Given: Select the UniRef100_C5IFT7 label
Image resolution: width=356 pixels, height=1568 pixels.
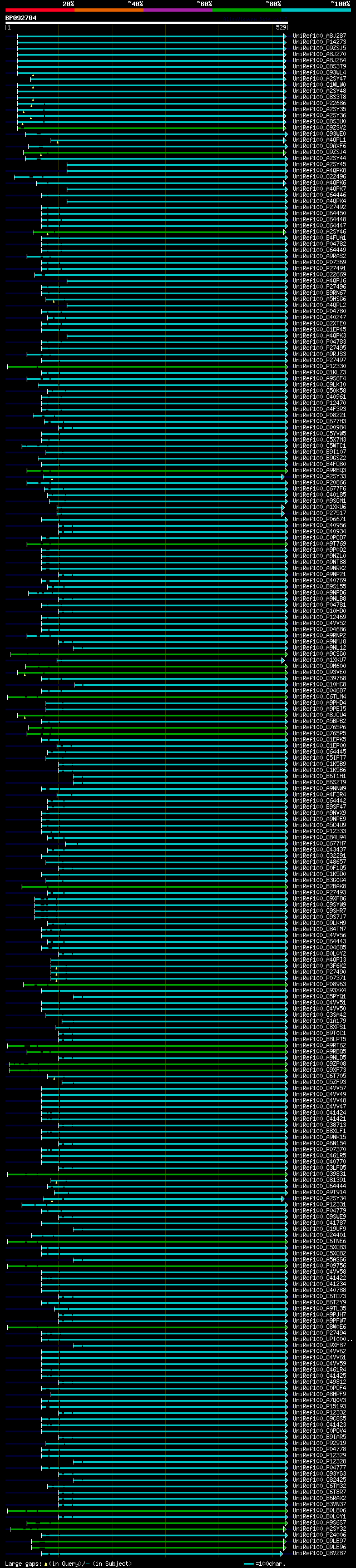Looking at the screenshot, I should click(x=319, y=758).
